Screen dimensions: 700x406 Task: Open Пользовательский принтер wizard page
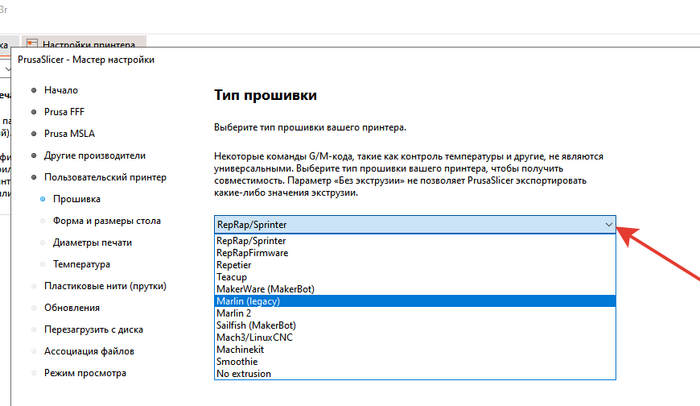click(x=105, y=177)
